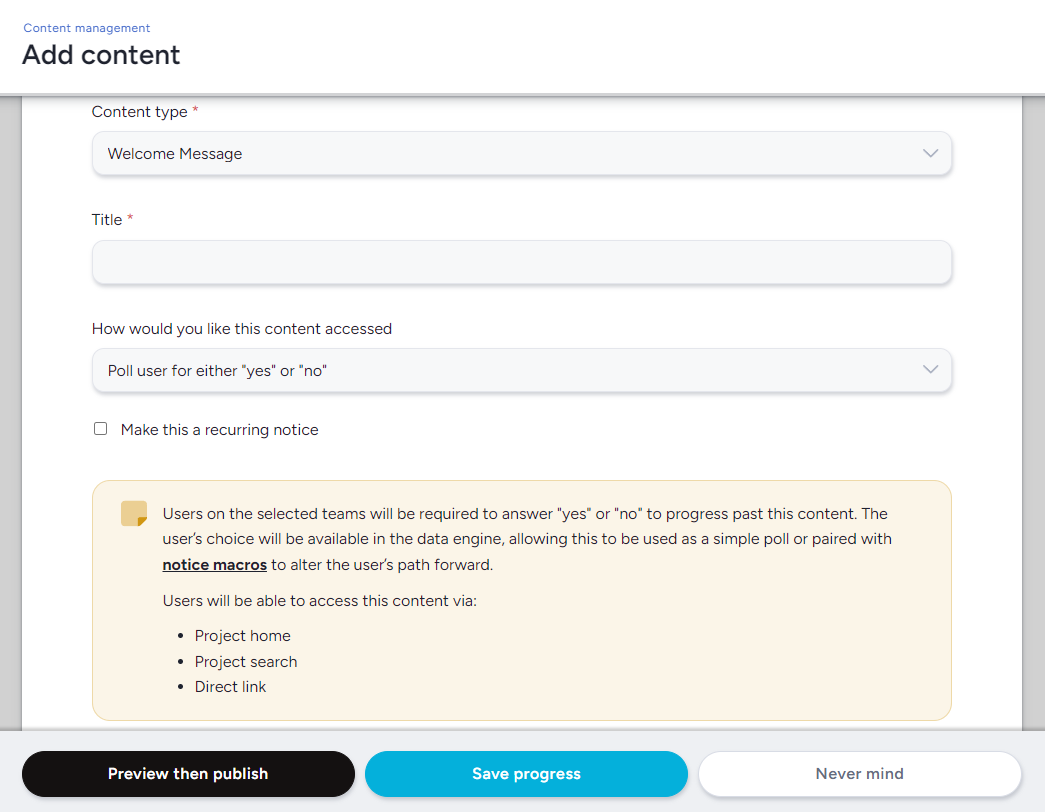
Task: Click the "How would you like this content accessed" label
Action: click(x=241, y=328)
